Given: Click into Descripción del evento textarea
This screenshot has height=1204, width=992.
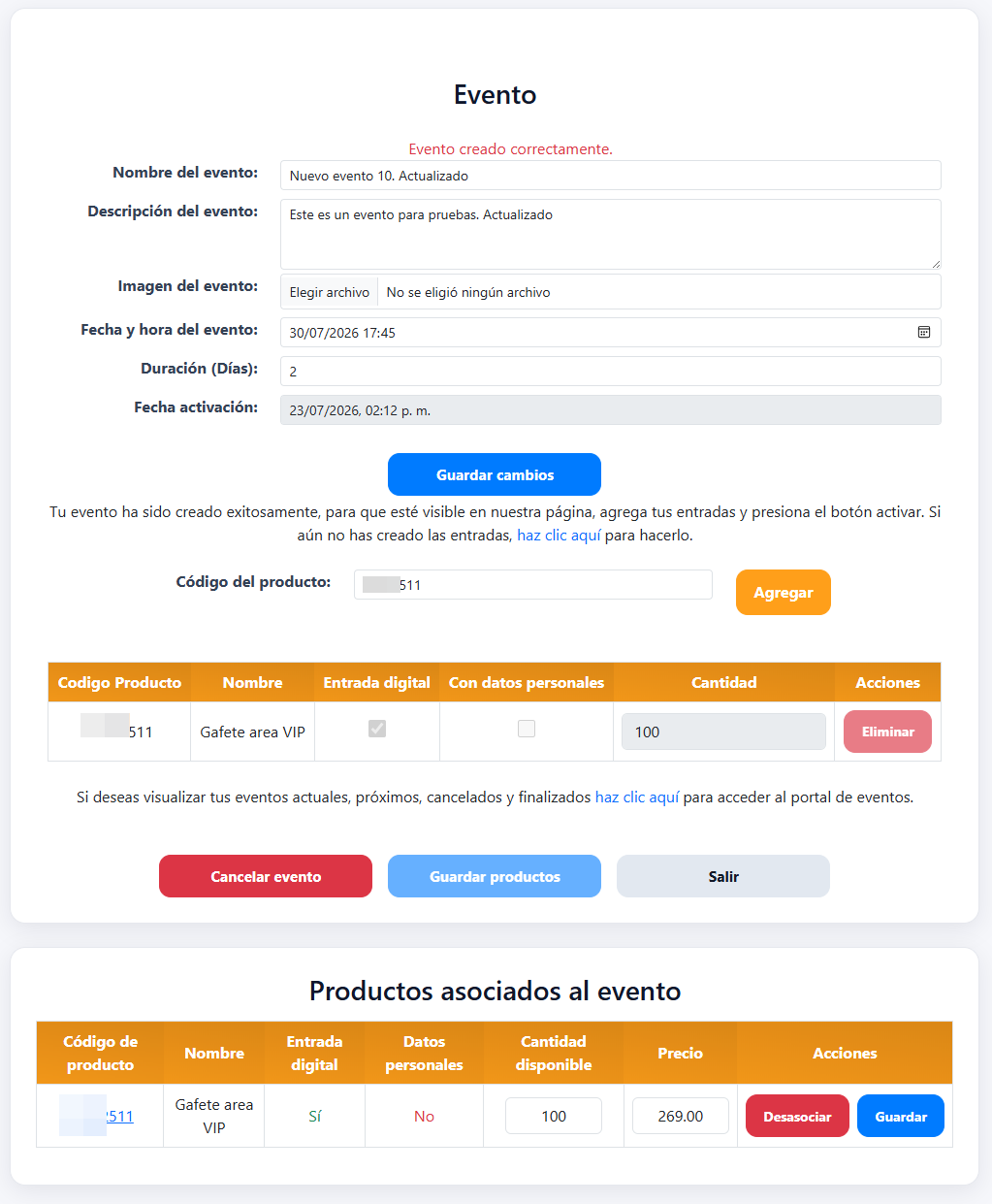Looking at the screenshot, I should (611, 234).
